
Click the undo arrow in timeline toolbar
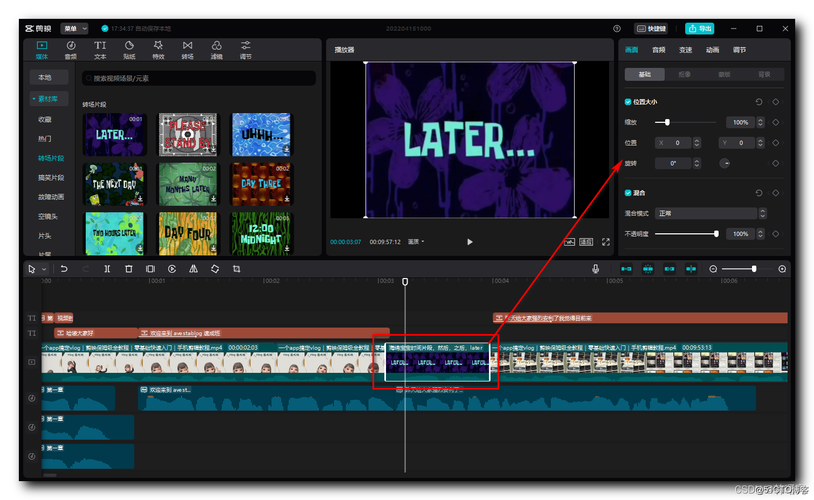[x=64, y=269]
